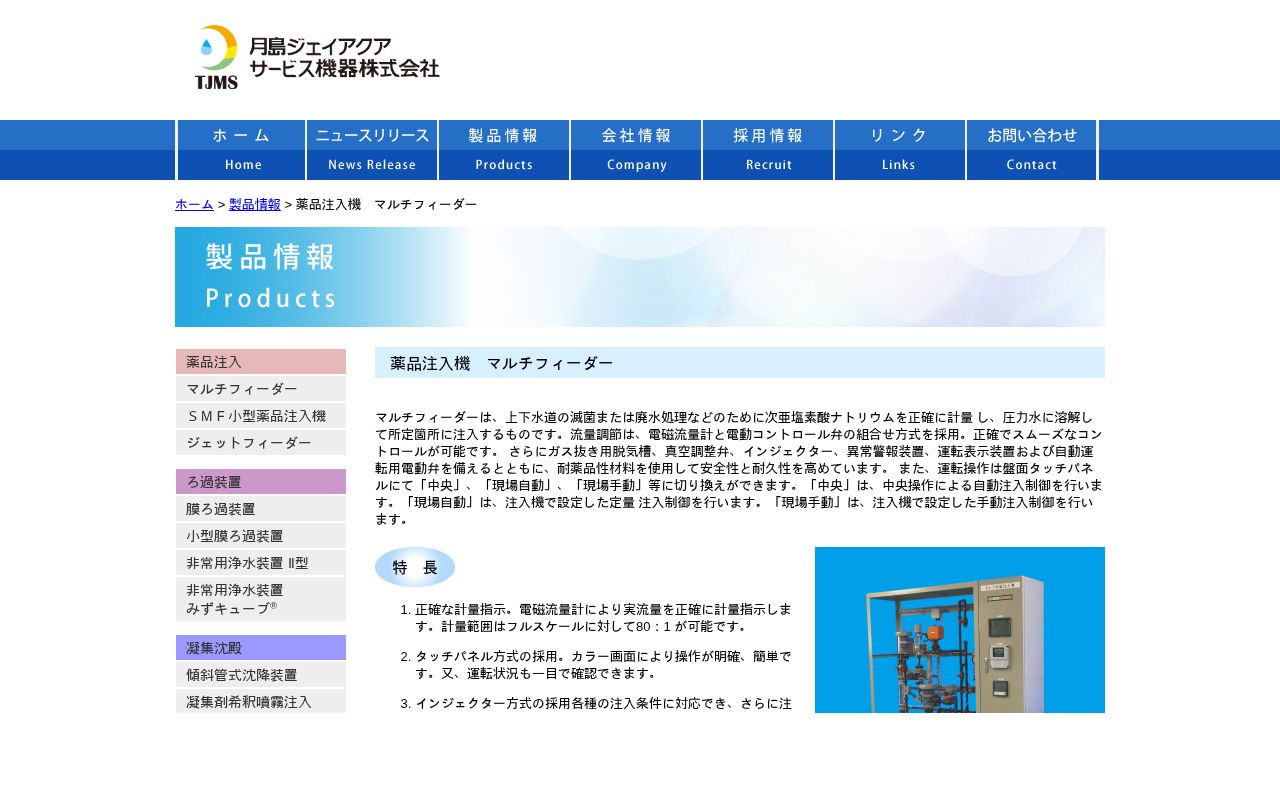This screenshot has height=800, width=1280.
Task: Go to 製品情報 Products in navigation bar
Action: (504, 150)
